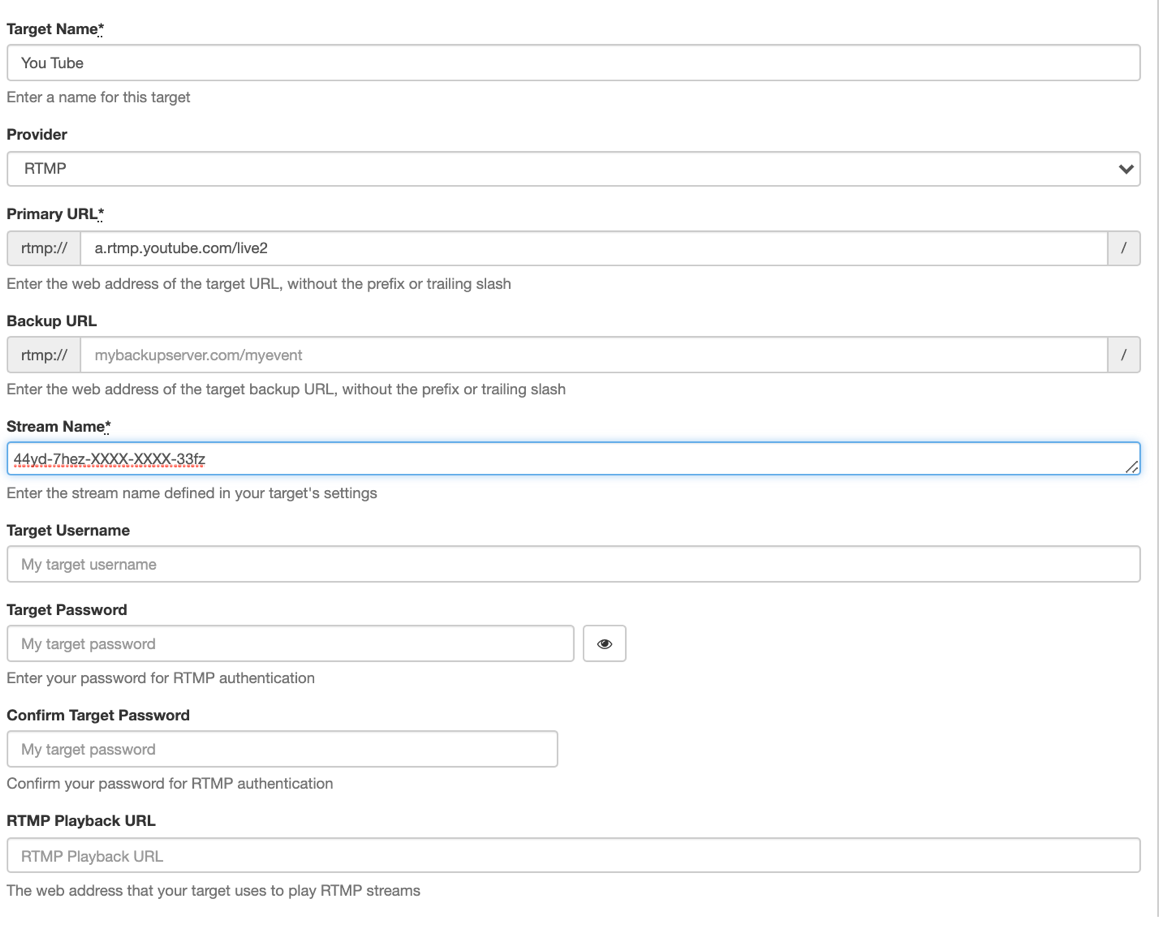The height and width of the screenshot is (941, 1176).
Task: Open the Provider dropdown showing RTMP
Action: pyautogui.click(x=573, y=169)
